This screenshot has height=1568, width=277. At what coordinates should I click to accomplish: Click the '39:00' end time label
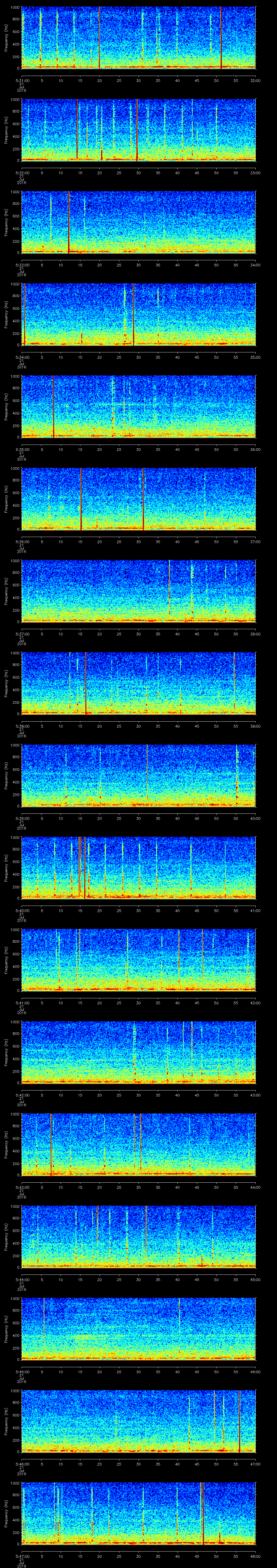click(255, 726)
